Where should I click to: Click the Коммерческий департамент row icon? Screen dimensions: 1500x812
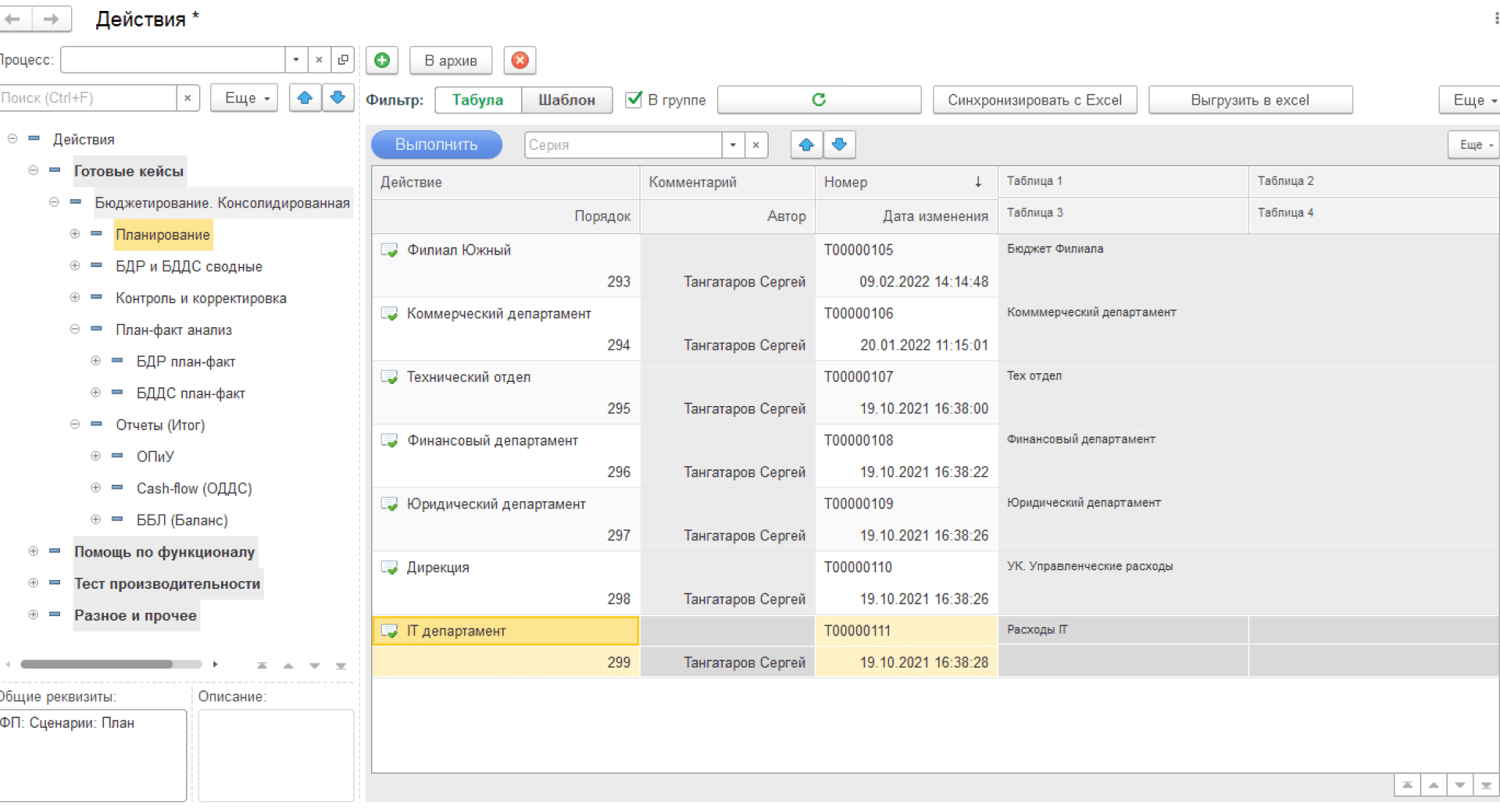point(389,314)
